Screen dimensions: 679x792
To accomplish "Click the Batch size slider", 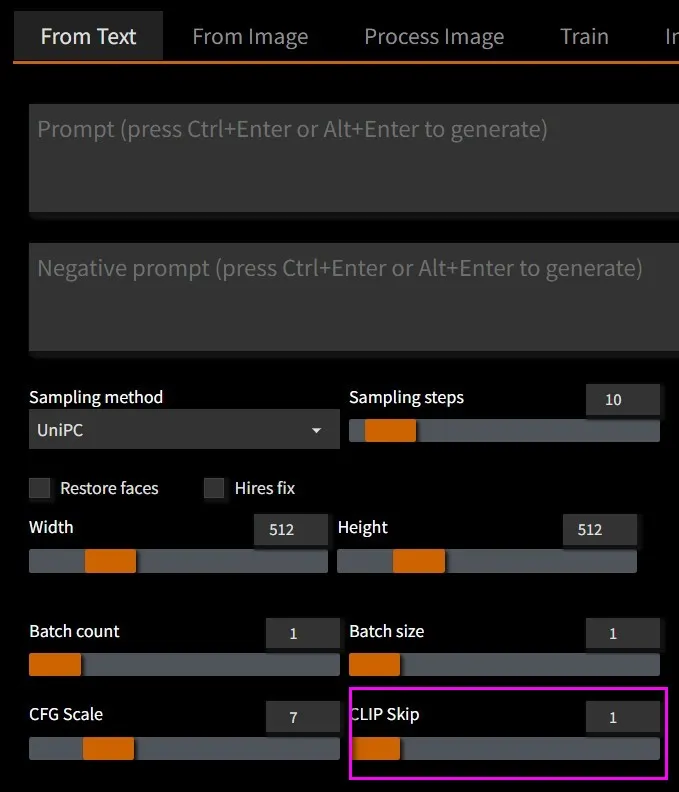I will 504,665.
